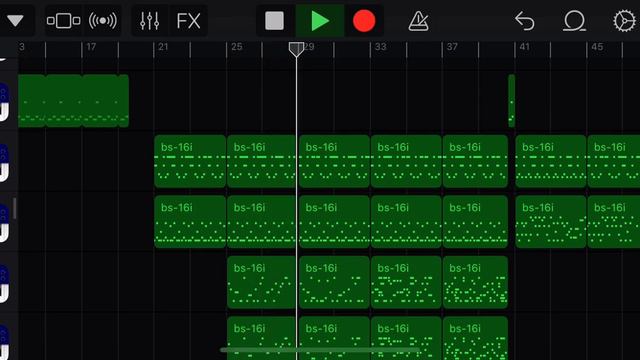Select fourth track bs-16i region at bar 33
The width and height of the screenshot is (640, 360).
click(x=406, y=282)
